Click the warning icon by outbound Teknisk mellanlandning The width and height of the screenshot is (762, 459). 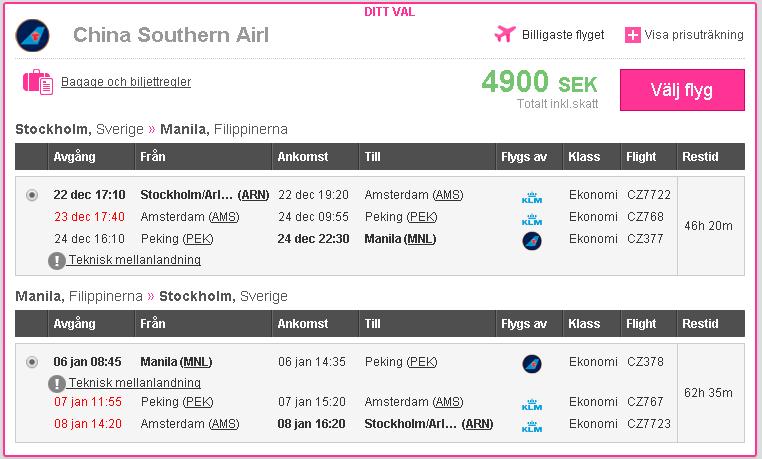point(57,261)
